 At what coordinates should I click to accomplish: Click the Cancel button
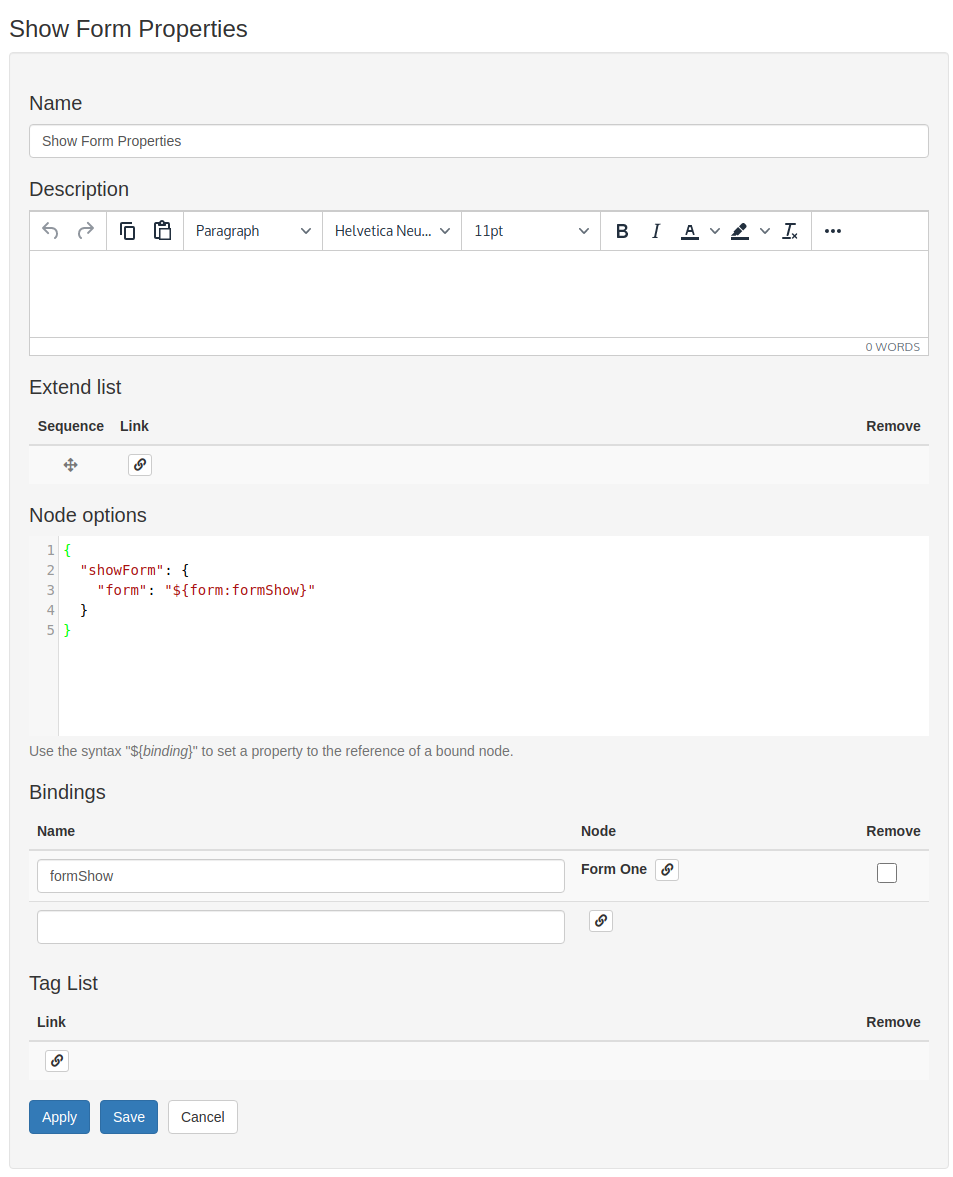point(203,1117)
